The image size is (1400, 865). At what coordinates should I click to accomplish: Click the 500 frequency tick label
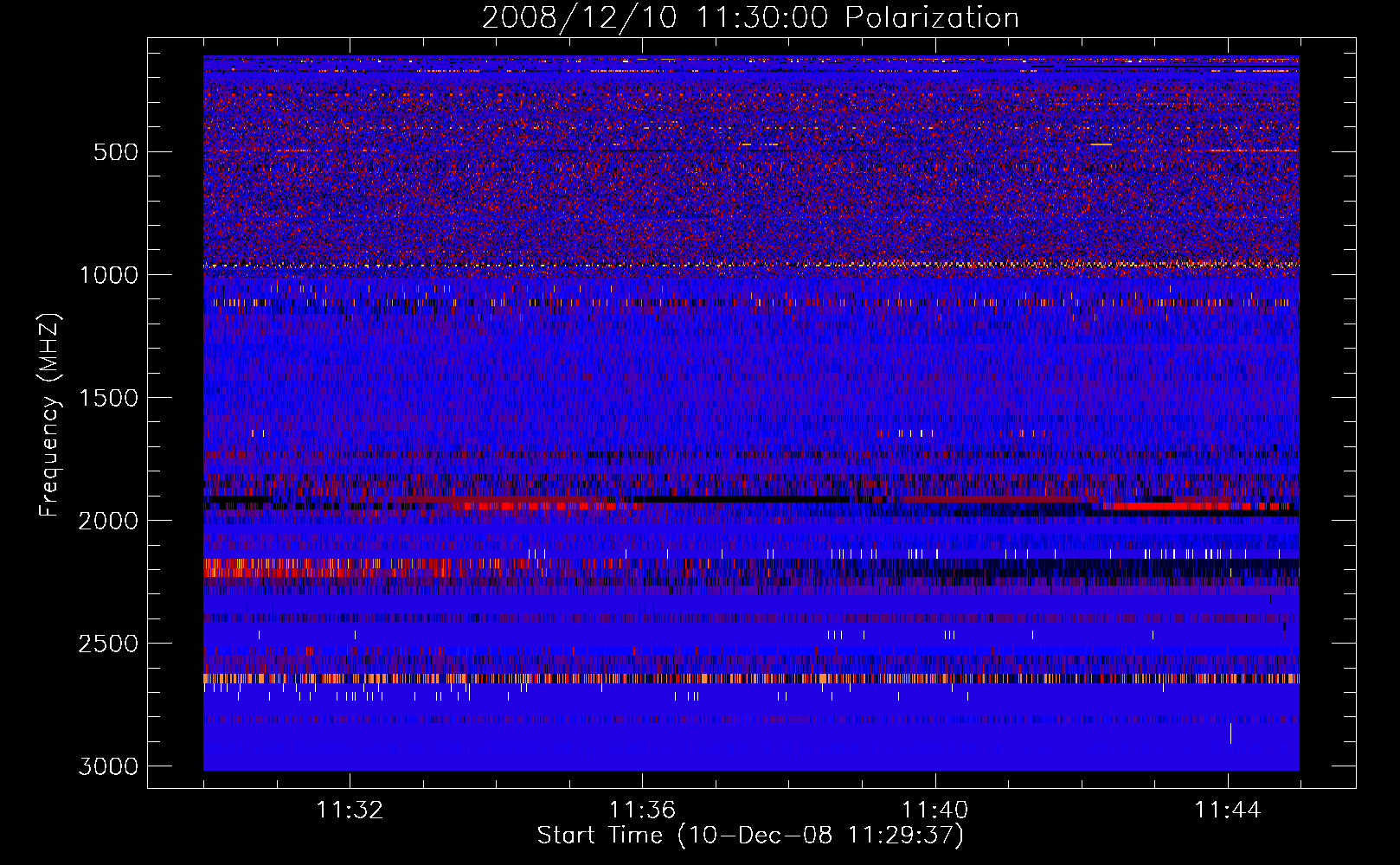tap(116, 152)
